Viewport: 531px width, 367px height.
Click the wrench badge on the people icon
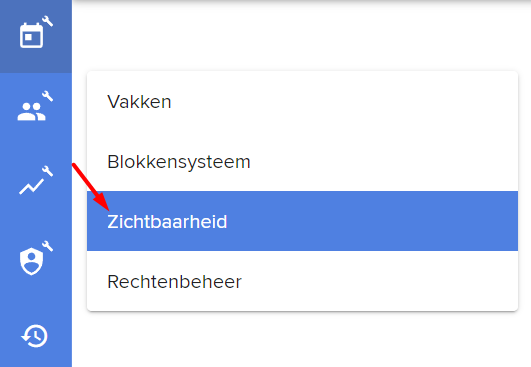click(x=47, y=96)
